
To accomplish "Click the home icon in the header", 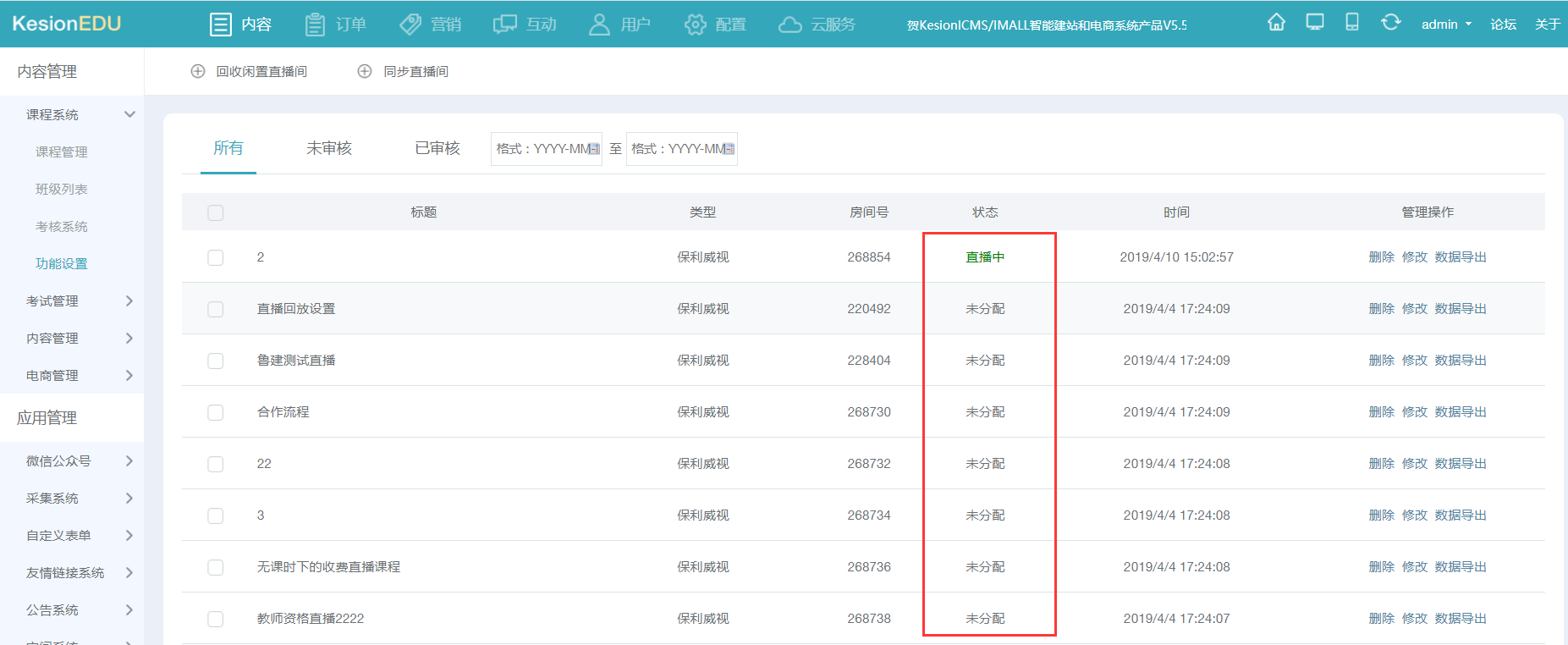I will [1276, 23].
